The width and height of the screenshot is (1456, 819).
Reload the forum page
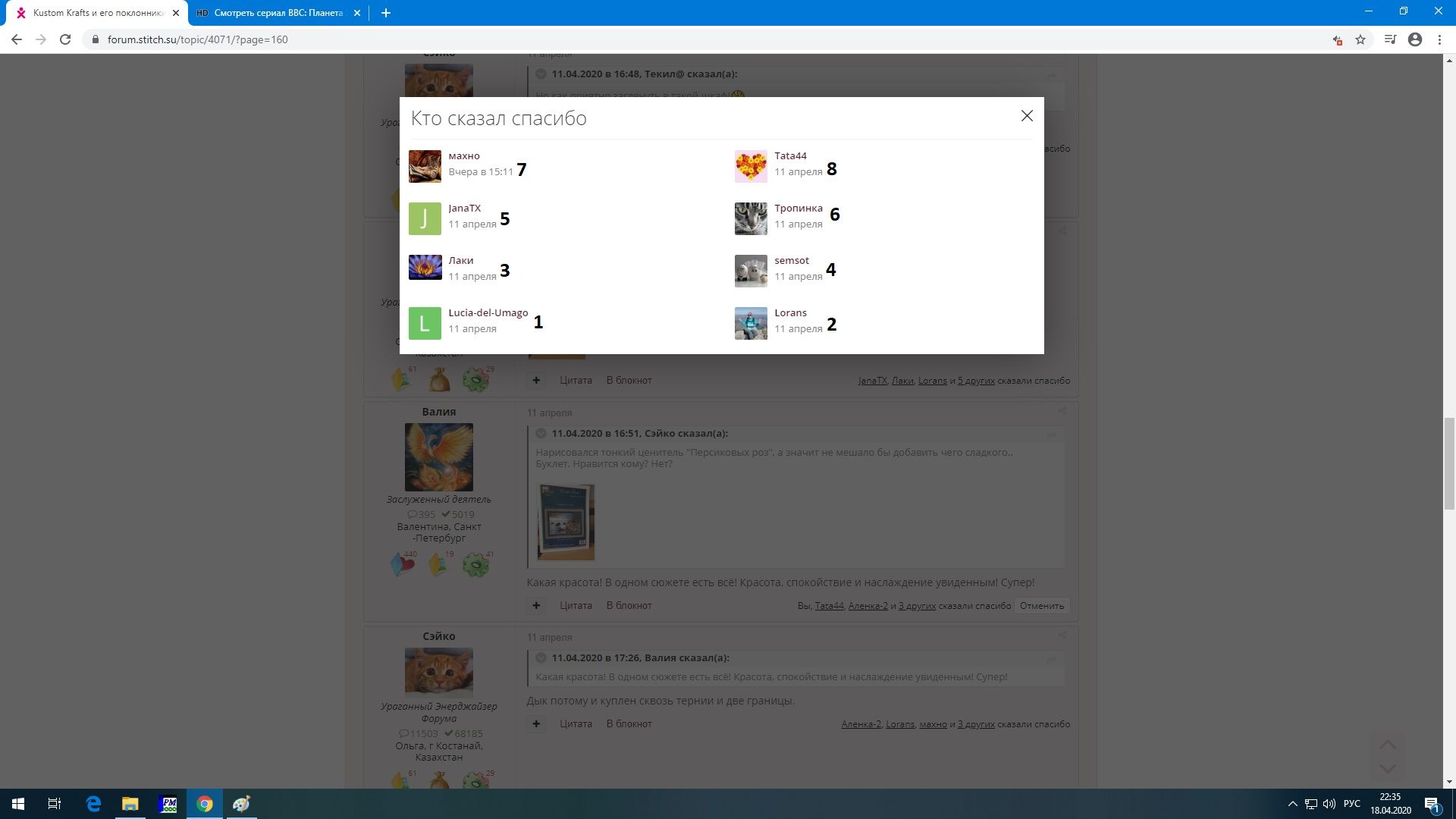(x=65, y=39)
